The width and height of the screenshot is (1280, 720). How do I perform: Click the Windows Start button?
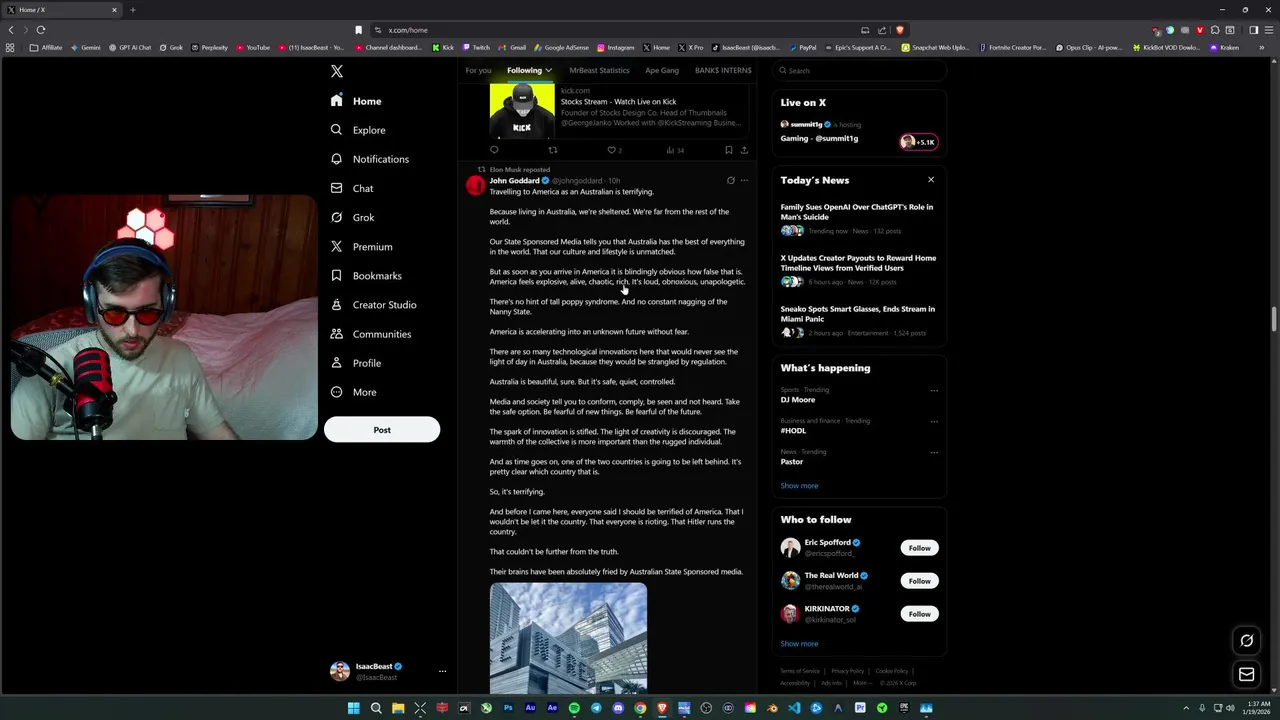pos(354,708)
